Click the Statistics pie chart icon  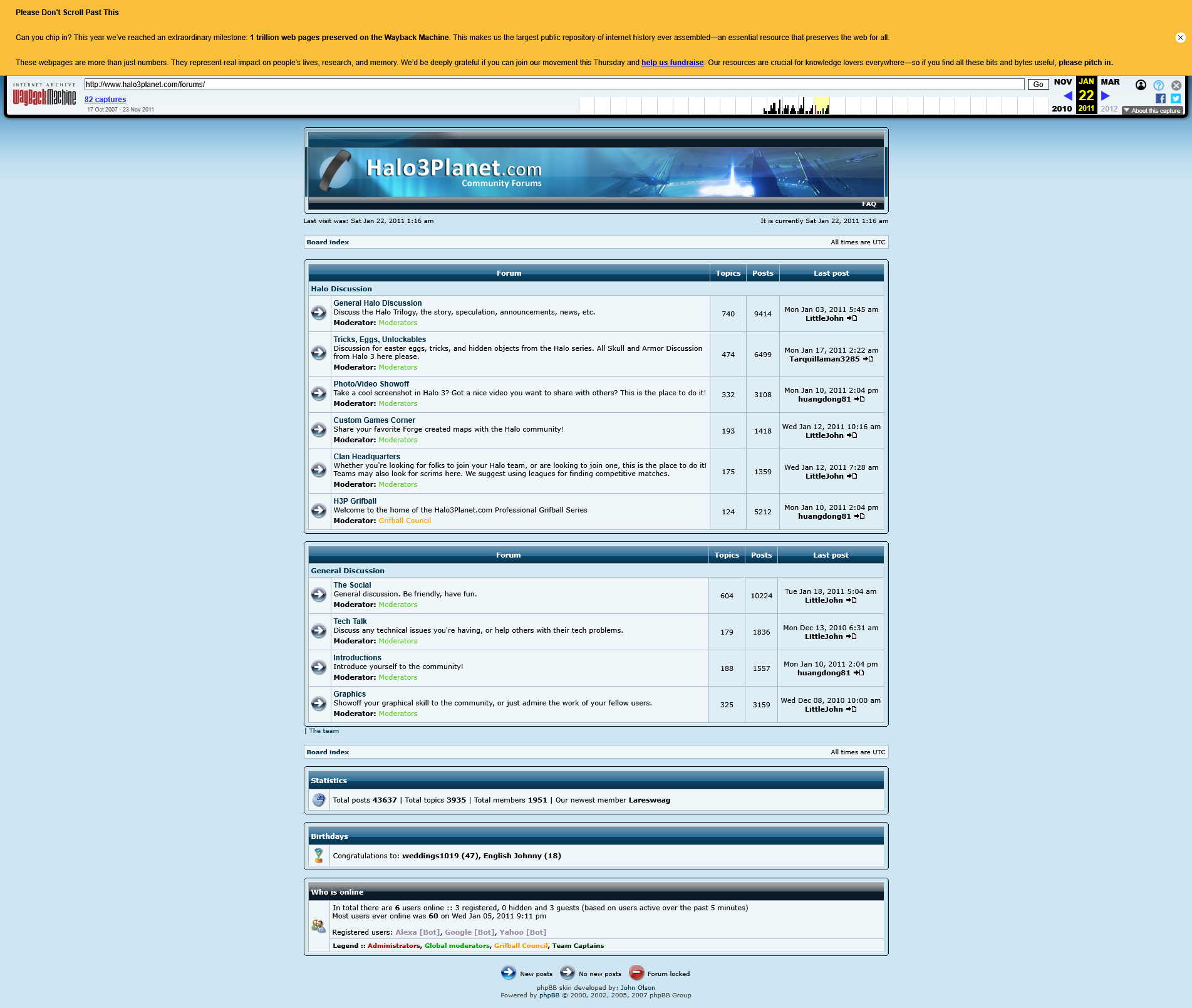tap(319, 800)
